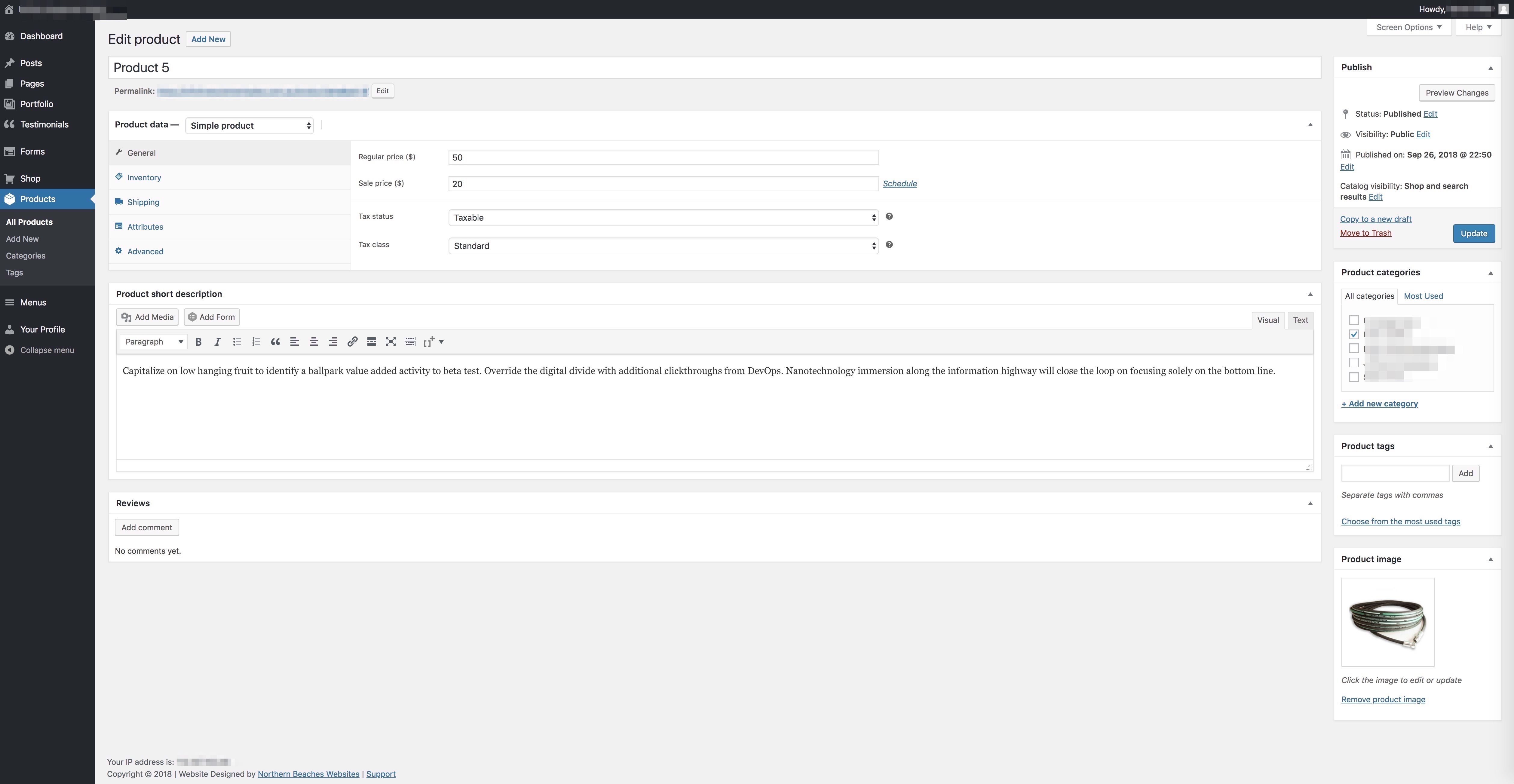The height and width of the screenshot is (784, 1514).
Task: Click the product image thumbnail
Action: click(1387, 622)
